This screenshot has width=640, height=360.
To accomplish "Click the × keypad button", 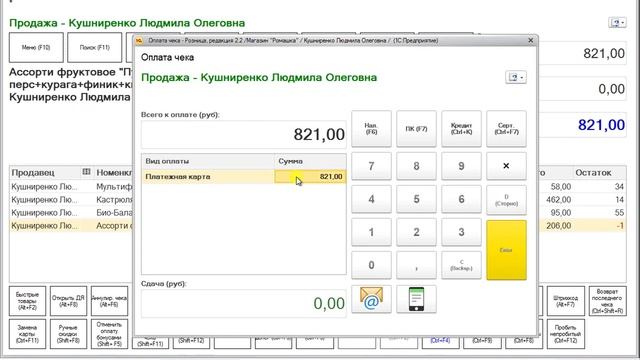I will click(506, 166).
